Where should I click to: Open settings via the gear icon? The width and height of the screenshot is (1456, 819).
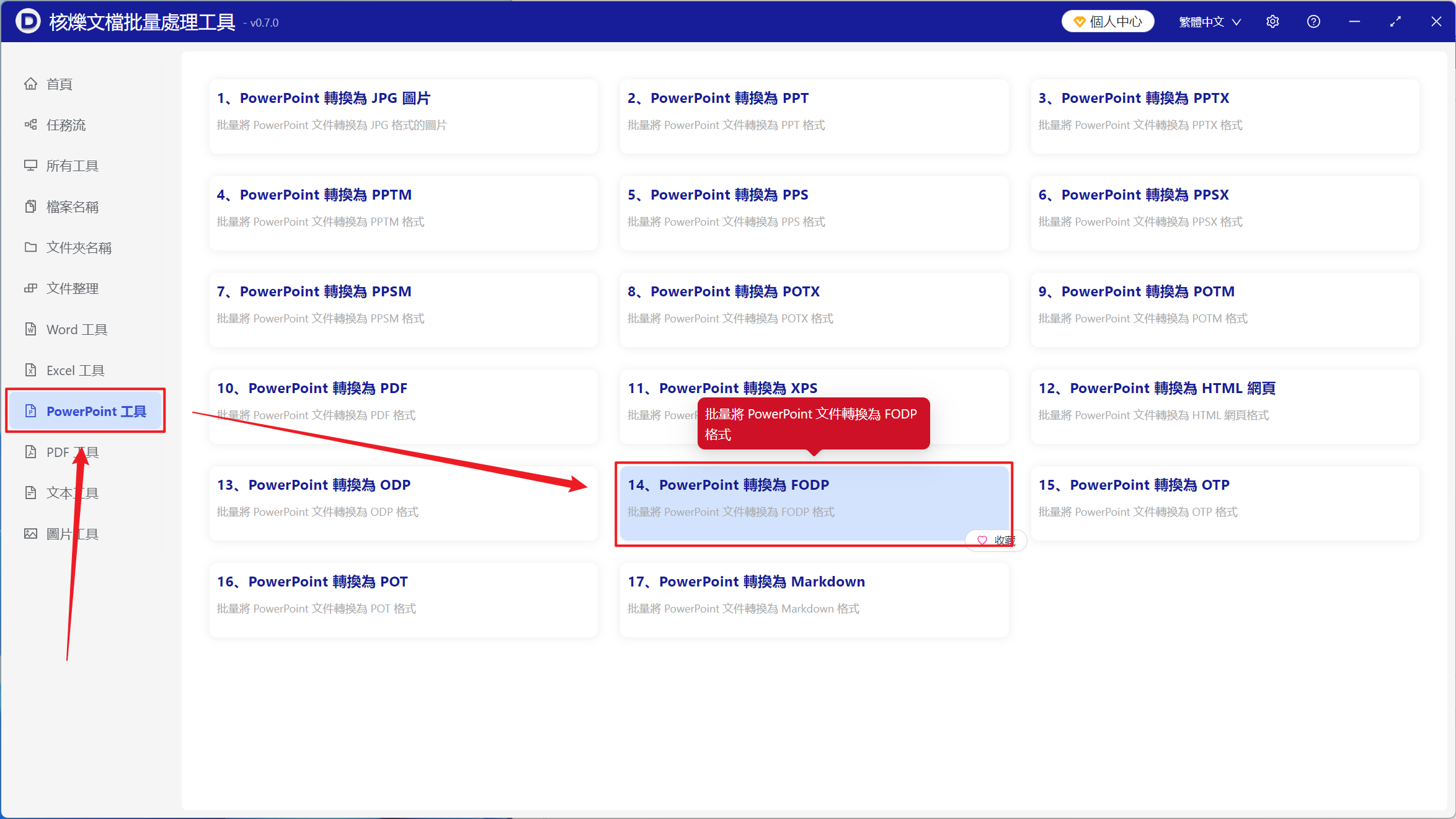pyautogui.click(x=1272, y=22)
